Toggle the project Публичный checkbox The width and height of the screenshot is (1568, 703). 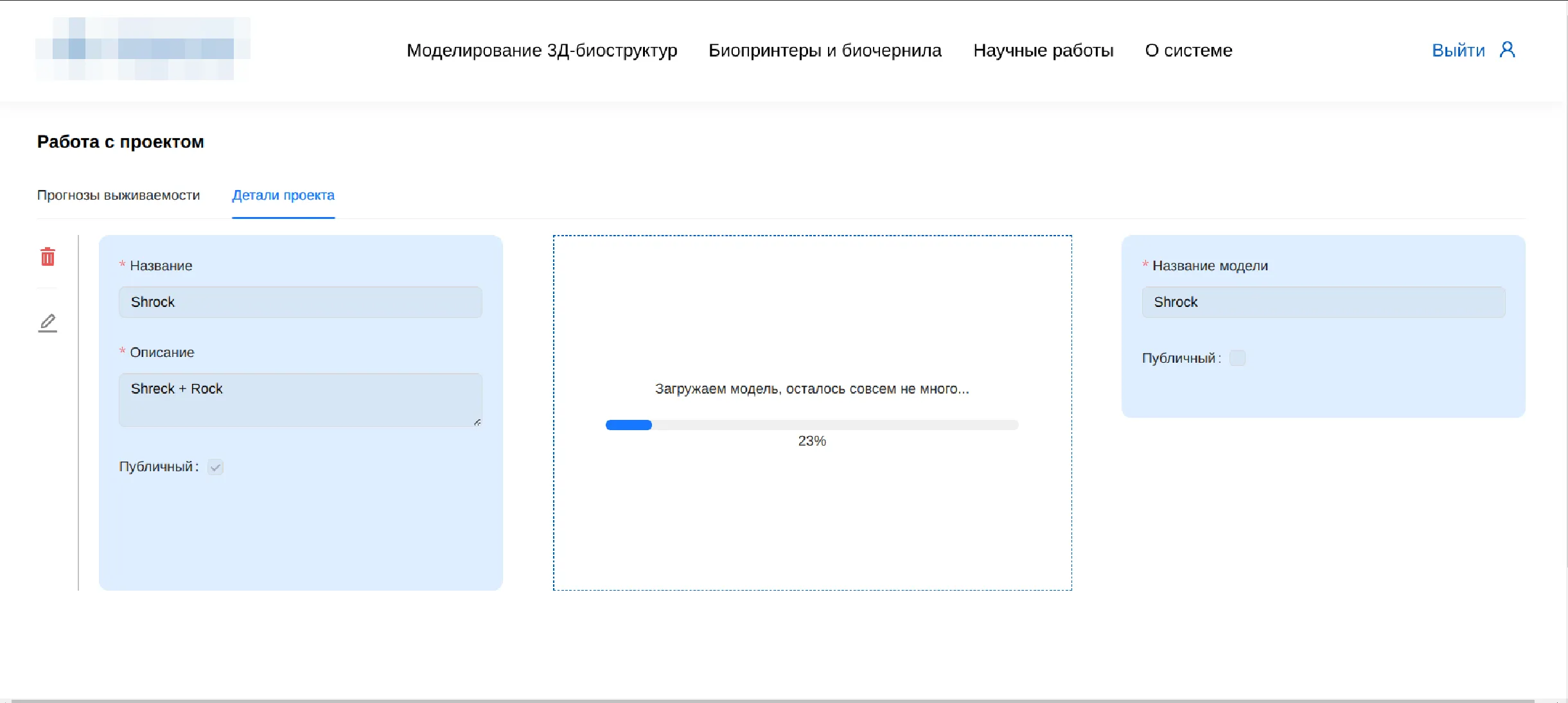[x=216, y=467]
